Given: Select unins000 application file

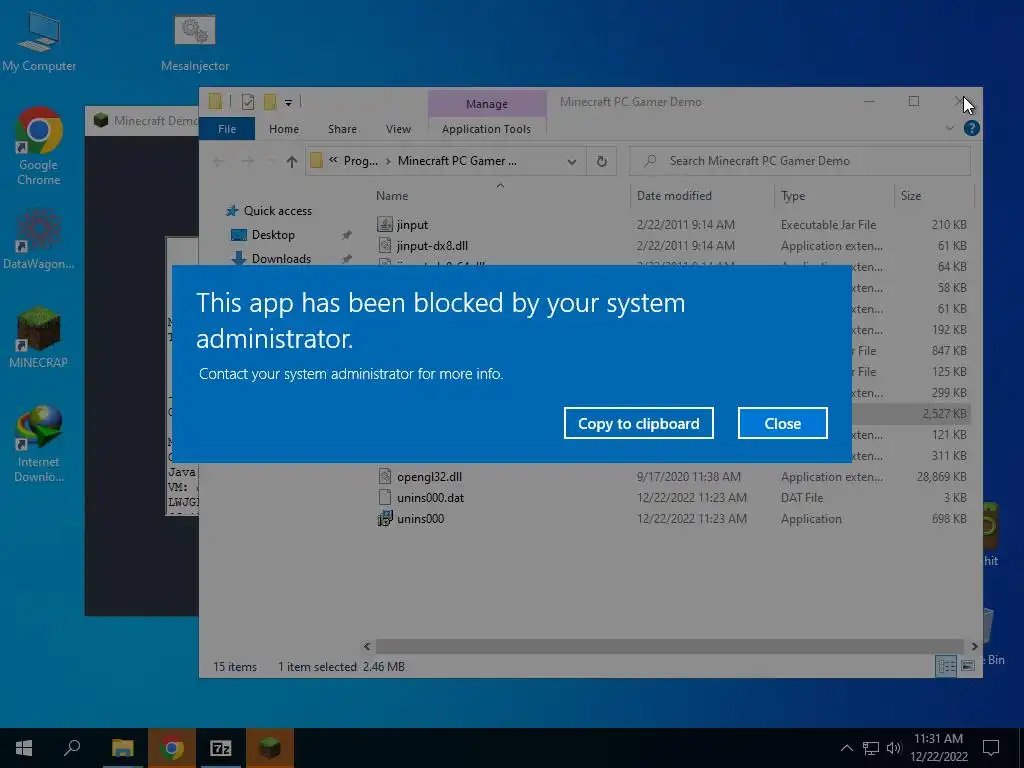Looking at the screenshot, I should point(671,519).
